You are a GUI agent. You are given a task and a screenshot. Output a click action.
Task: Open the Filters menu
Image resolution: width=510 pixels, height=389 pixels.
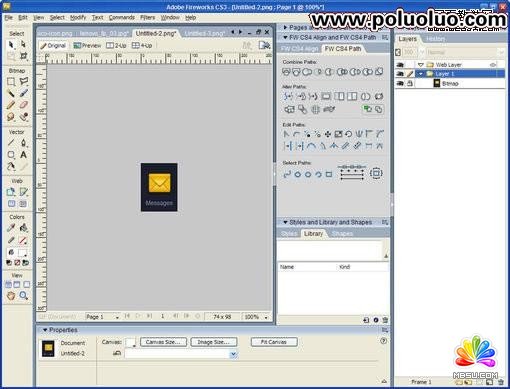pyautogui.click(x=147, y=17)
